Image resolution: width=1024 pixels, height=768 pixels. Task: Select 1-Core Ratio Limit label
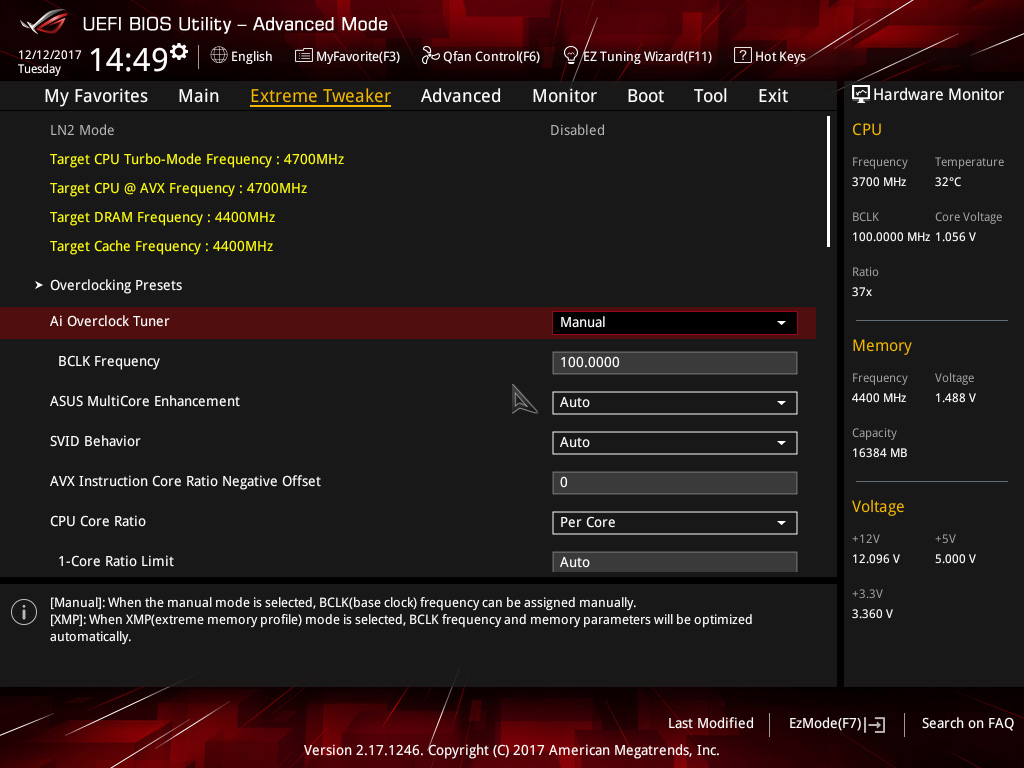(x=116, y=561)
